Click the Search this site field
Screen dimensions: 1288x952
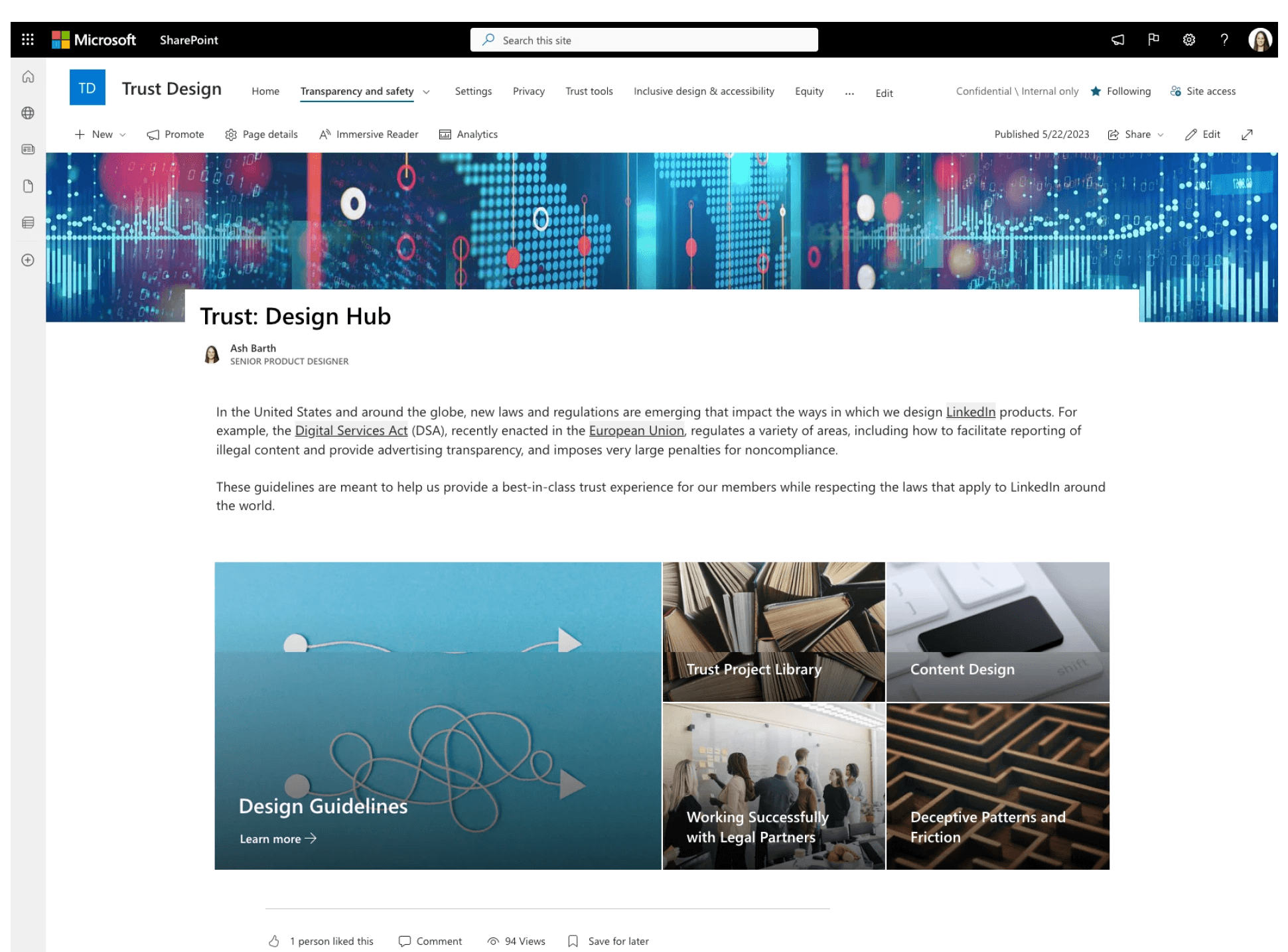click(x=644, y=40)
